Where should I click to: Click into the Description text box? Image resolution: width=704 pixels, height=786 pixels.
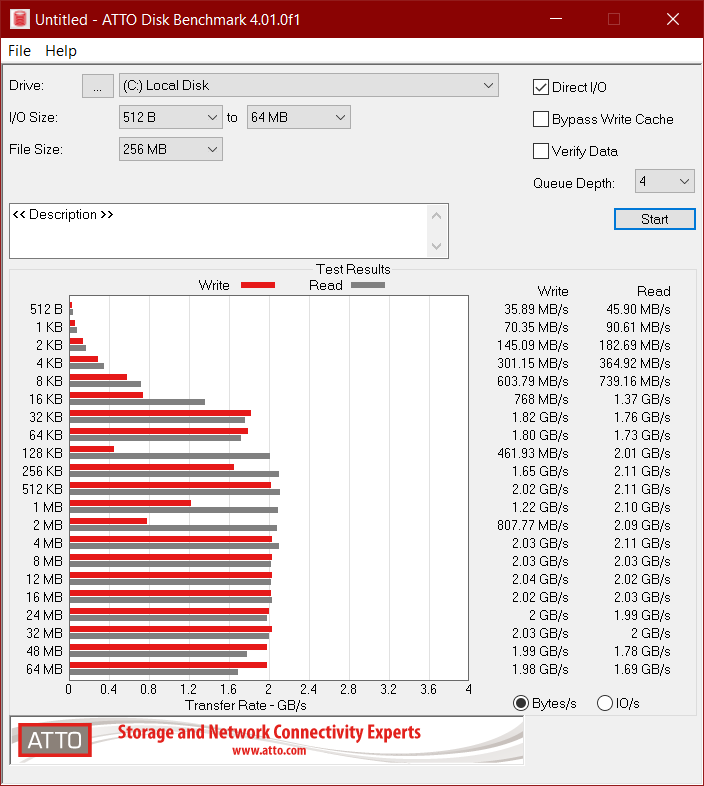pyautogui.click(x=218, y=231)
